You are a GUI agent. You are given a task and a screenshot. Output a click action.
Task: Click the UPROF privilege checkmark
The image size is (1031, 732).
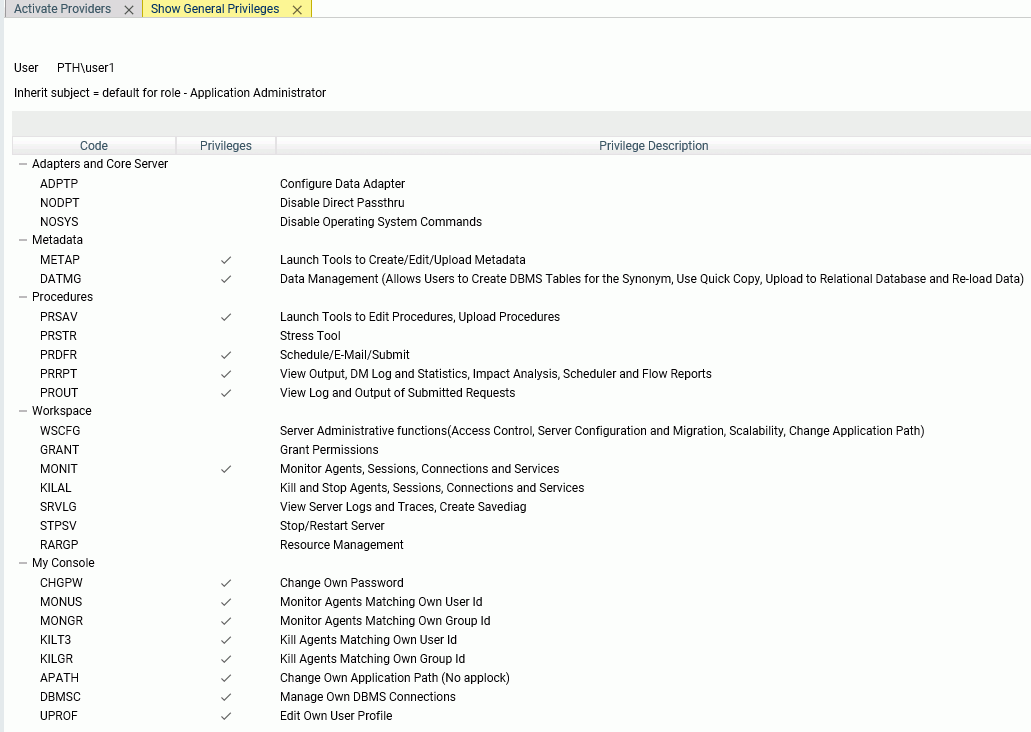[x=226, y=716]
